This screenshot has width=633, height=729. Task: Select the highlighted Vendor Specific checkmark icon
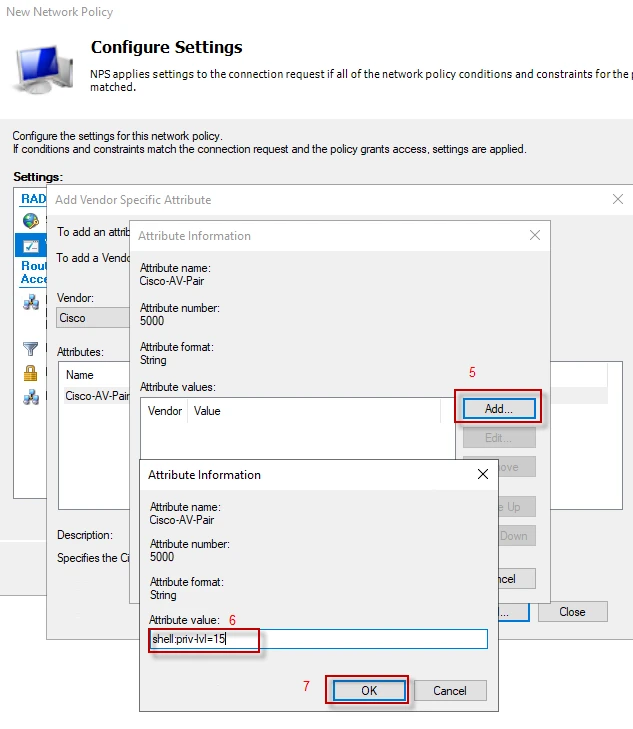[x=31, y=246]
